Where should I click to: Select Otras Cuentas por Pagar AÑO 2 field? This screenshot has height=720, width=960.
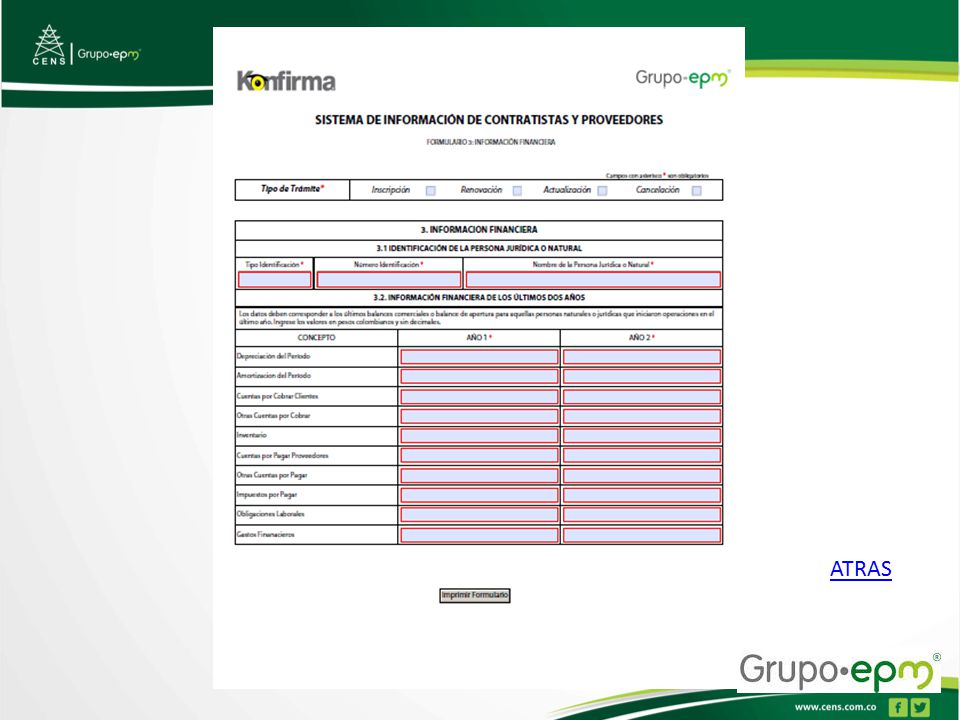click(x=642, y=476)
